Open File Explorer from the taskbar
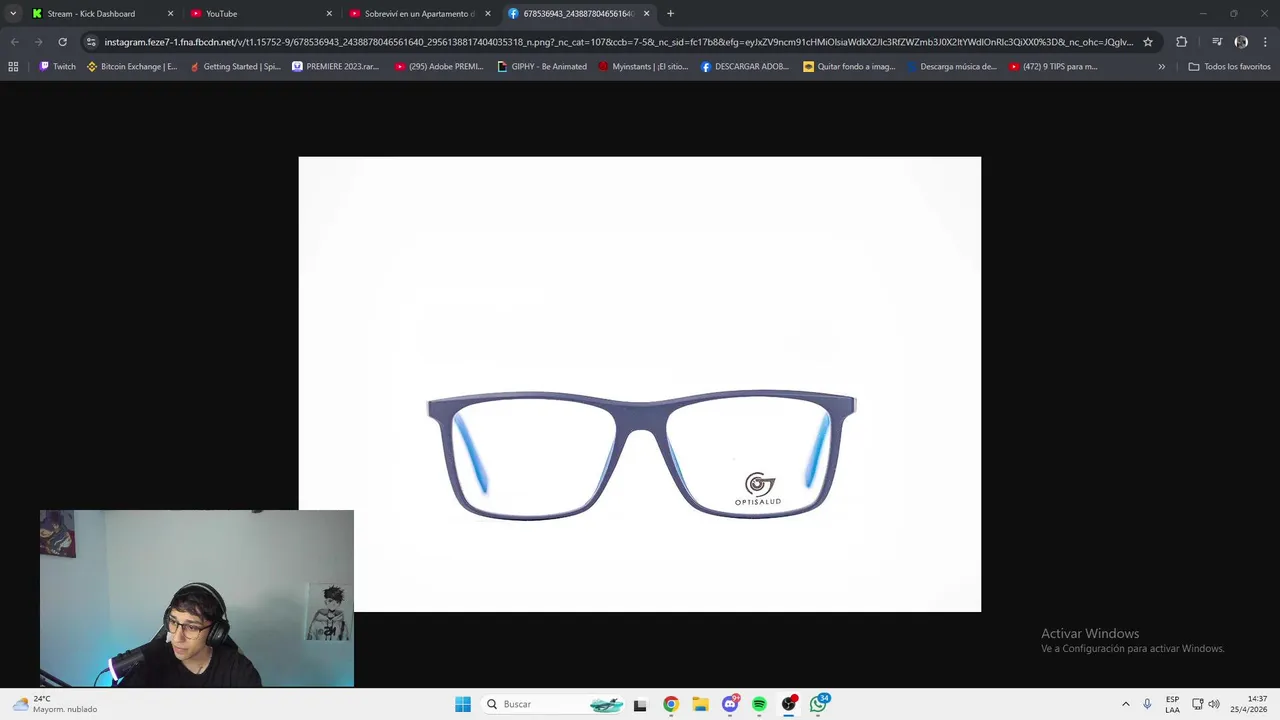The height and width of the screenshot is (720, 1280). (x=700, y=704)
